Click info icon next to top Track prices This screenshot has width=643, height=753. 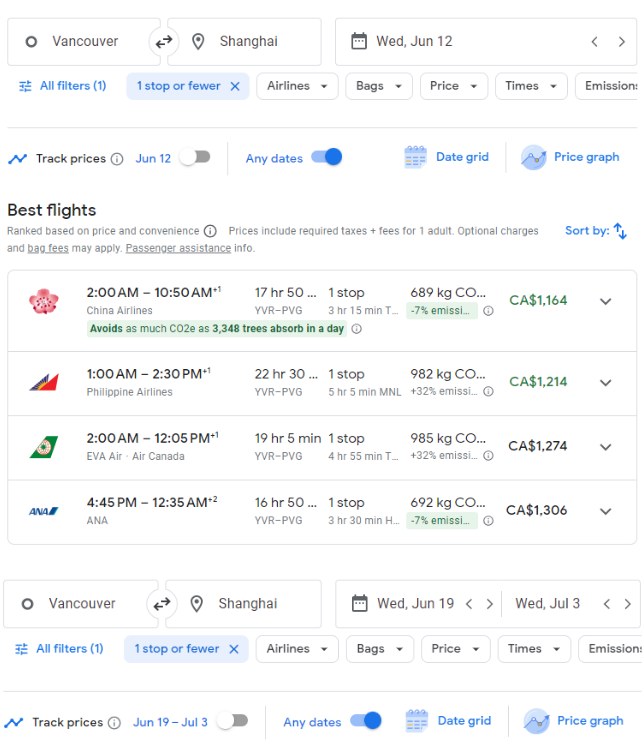coord(117,159)
